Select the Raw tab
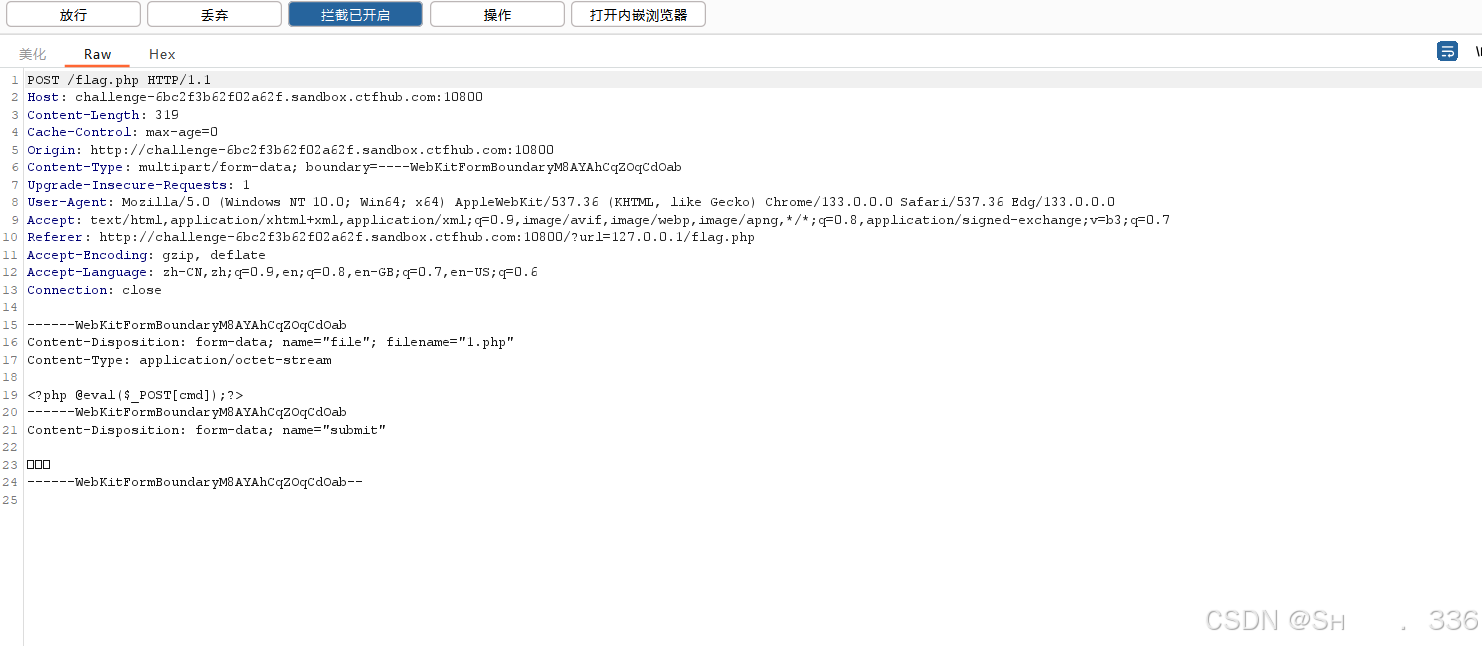The width and height of the screenshot is (1482, 646). [98, 54]
